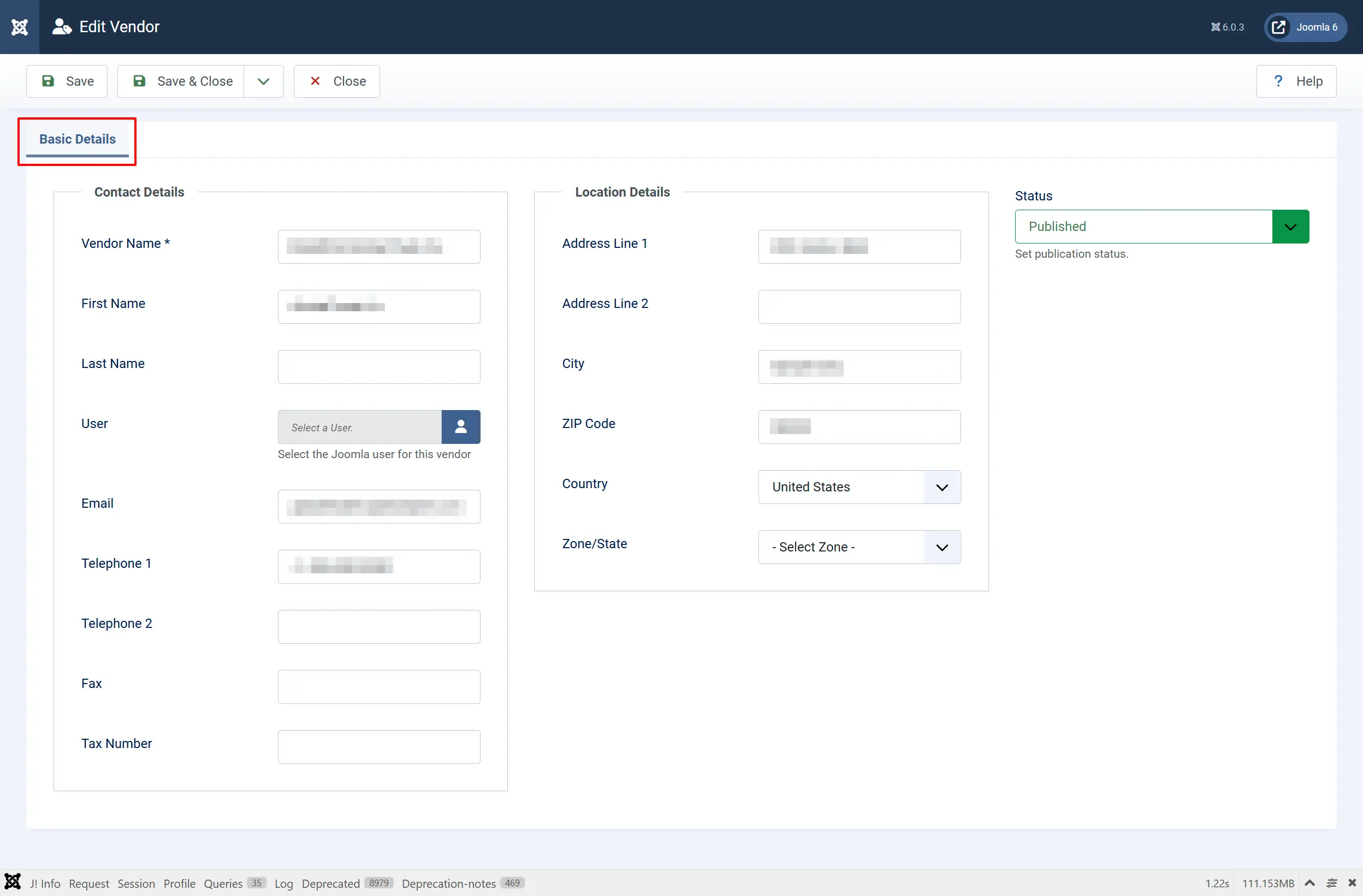This screenshot has width=1363, height=896.
Task: Switch to the Basic Details tab
Action: [78, 139]
